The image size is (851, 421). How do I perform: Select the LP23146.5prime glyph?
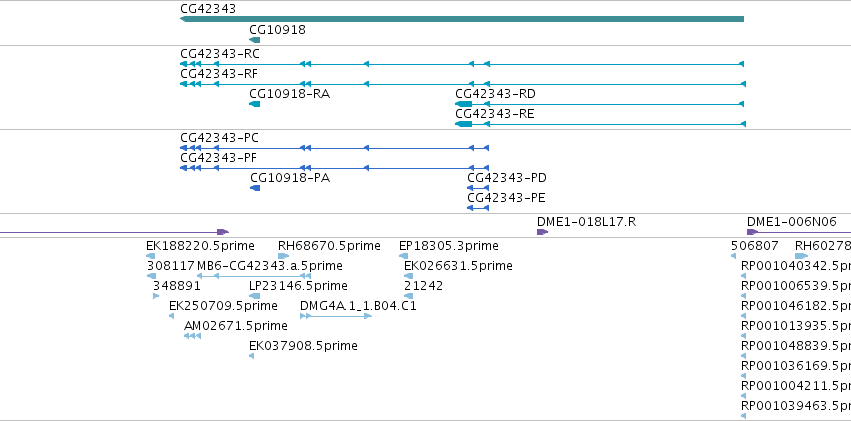pyautogui.click(x=255, y=296)
